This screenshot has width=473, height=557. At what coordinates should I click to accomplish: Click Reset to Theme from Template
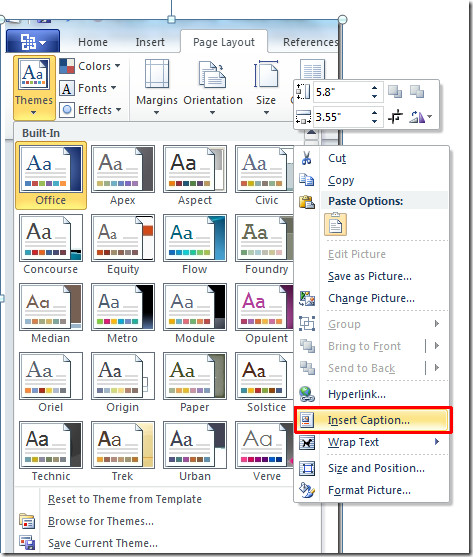pyautogui.click(x=125, y=499)
